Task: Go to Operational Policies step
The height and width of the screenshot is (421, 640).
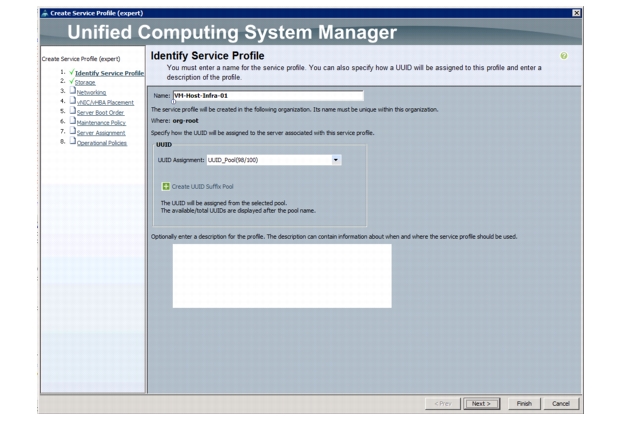Action: [102, 143]
